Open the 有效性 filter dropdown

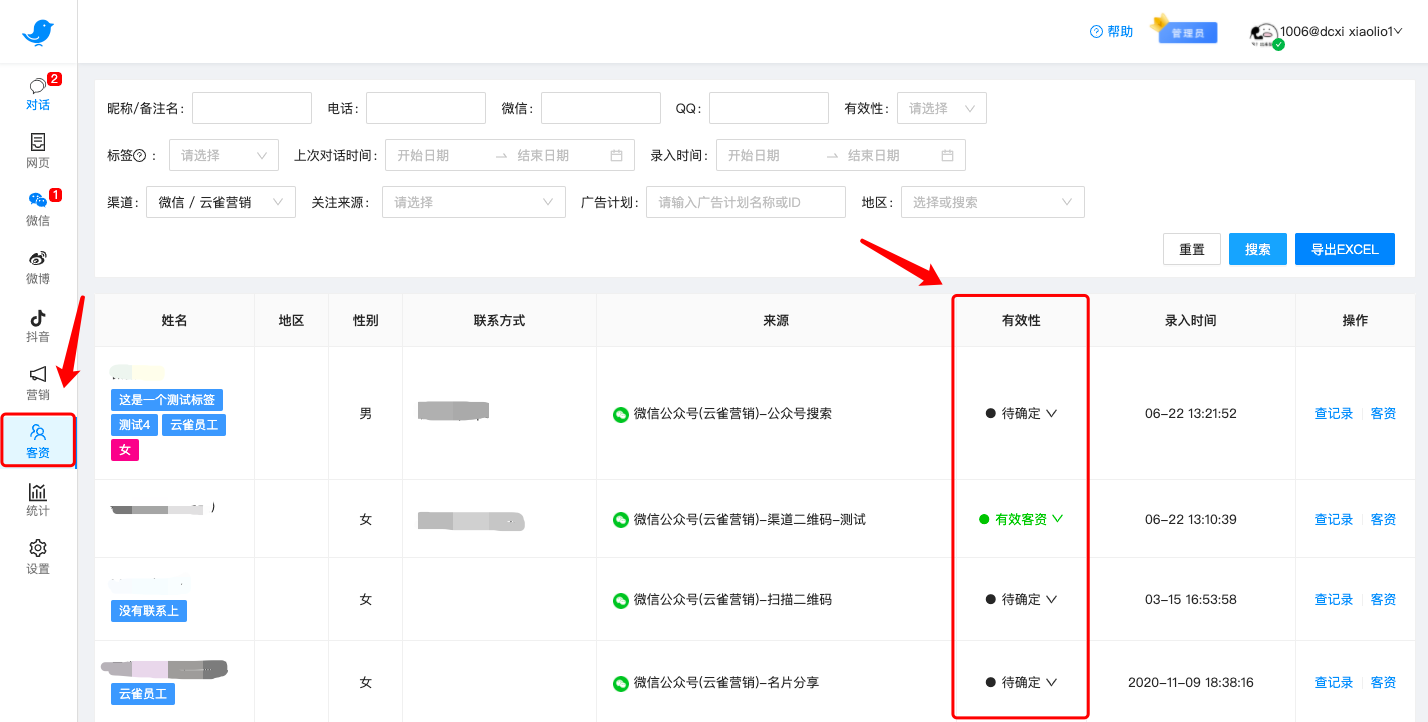pos(940,107)
